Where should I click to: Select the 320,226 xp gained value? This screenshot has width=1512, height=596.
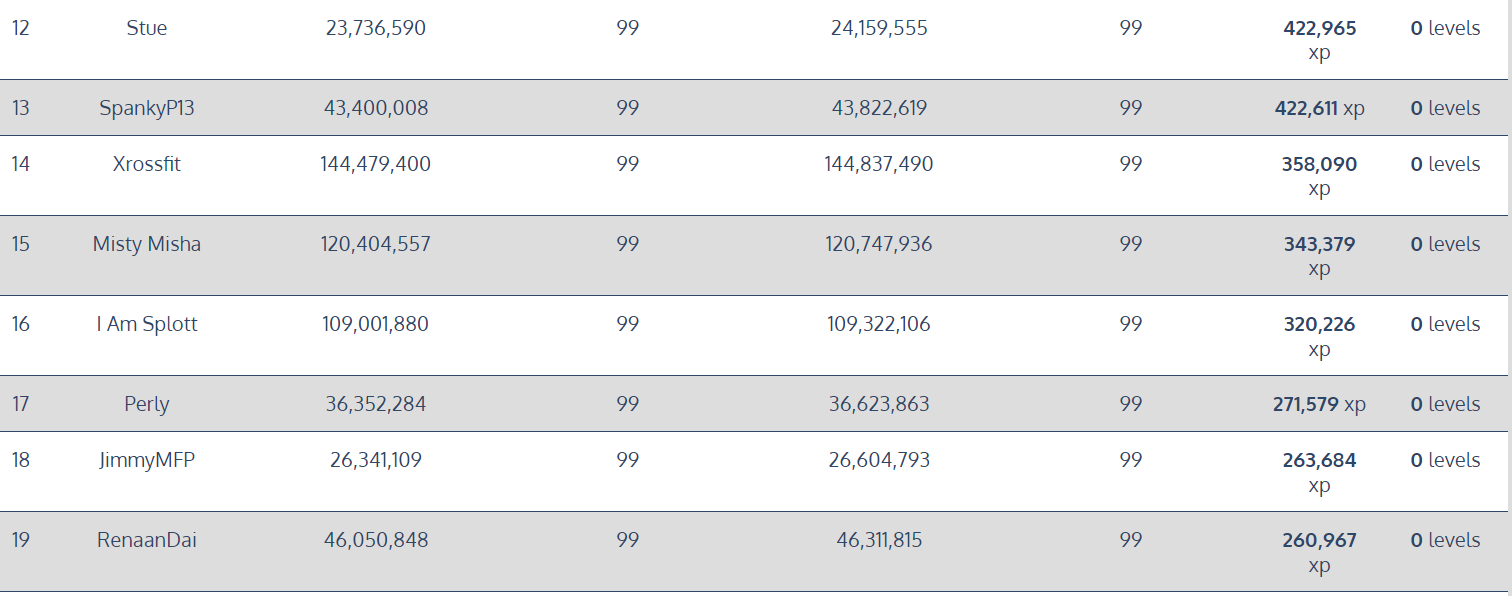tap(1319, 325)
